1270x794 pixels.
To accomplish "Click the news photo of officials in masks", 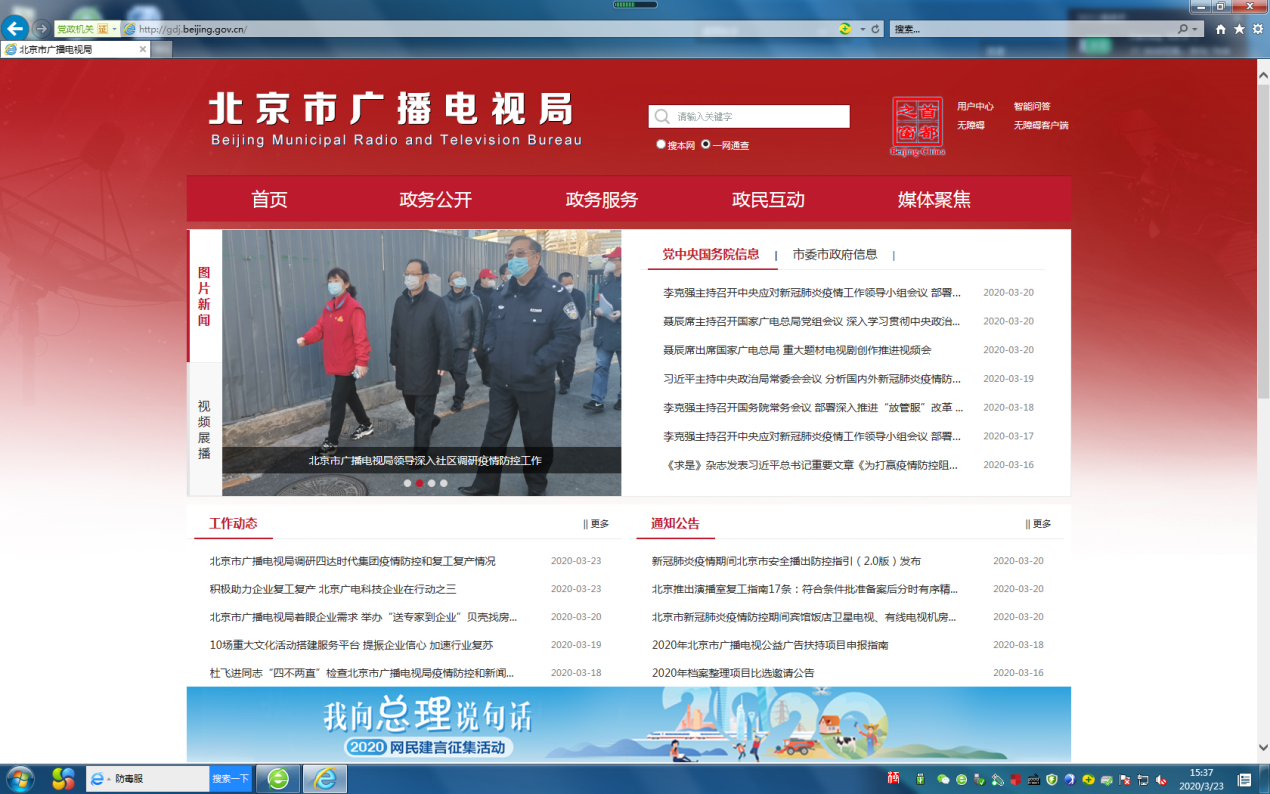I will click(x=421, y=362).
